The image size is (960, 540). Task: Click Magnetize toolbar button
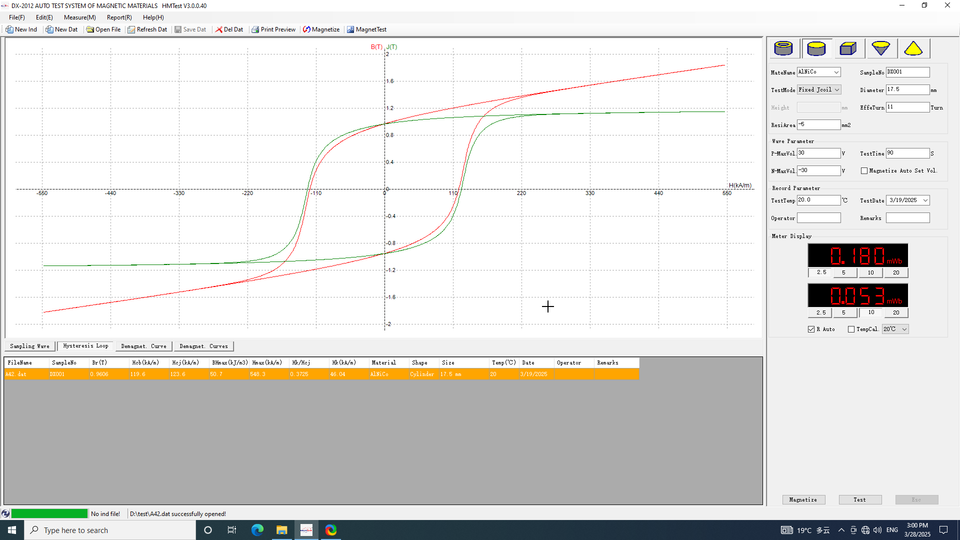pos(321,29)
